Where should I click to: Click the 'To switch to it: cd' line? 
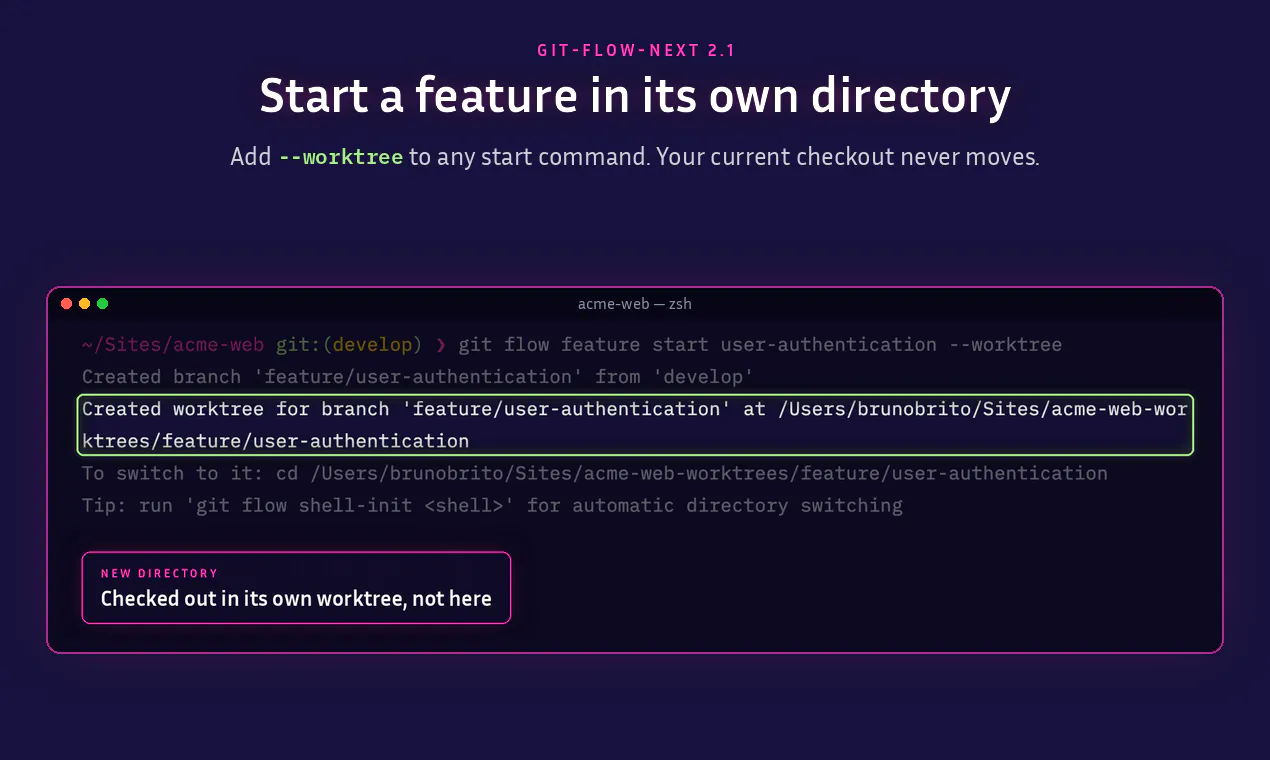tap(595, 473)
